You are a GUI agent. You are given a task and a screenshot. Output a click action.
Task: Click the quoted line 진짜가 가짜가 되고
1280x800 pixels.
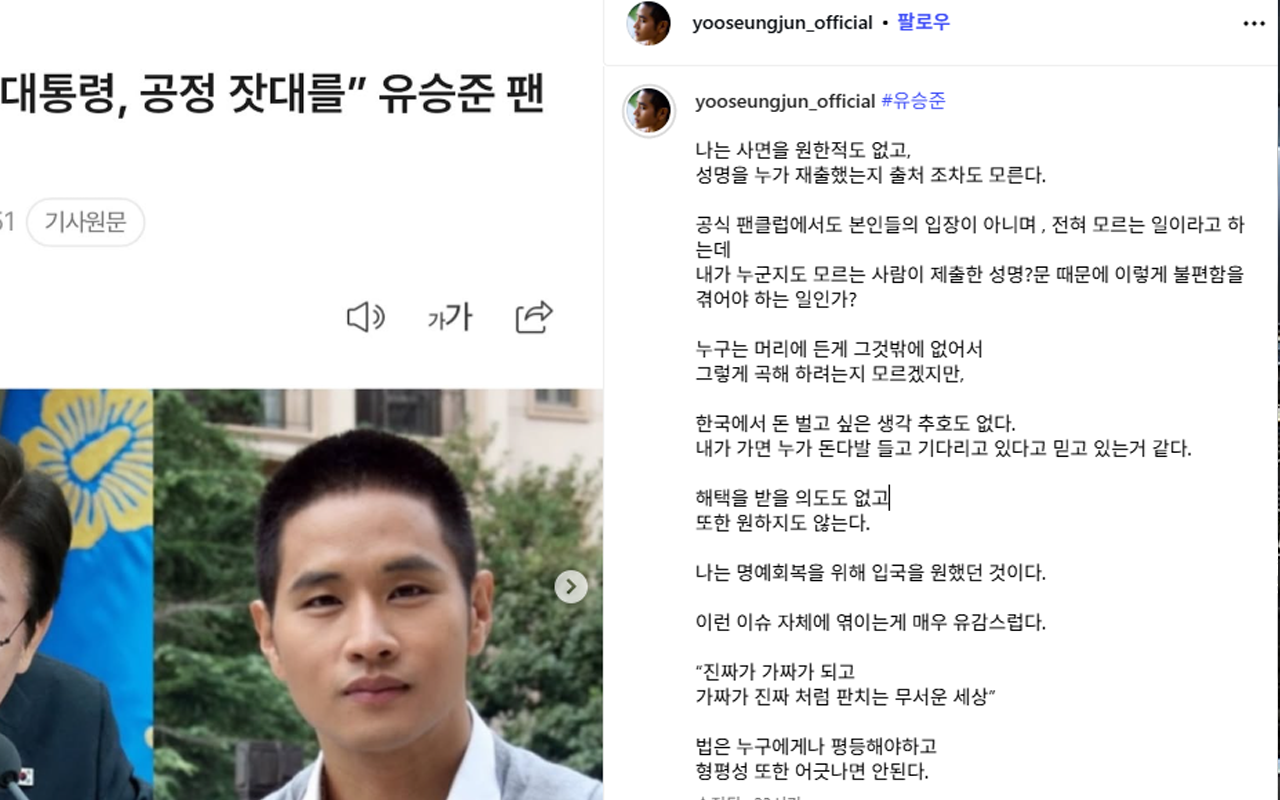click(775, 672)
